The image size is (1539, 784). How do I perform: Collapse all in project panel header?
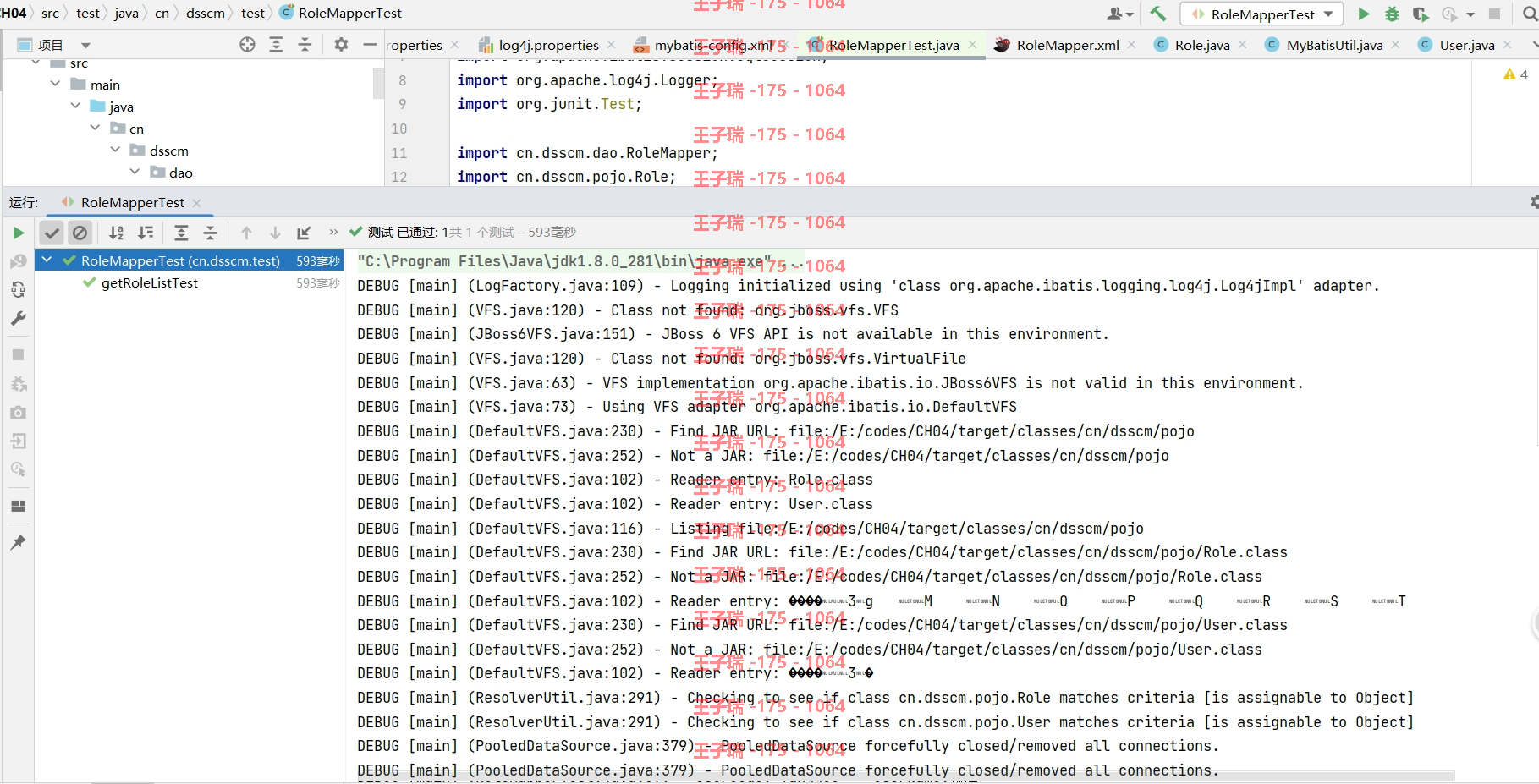[x=305, y=45]
